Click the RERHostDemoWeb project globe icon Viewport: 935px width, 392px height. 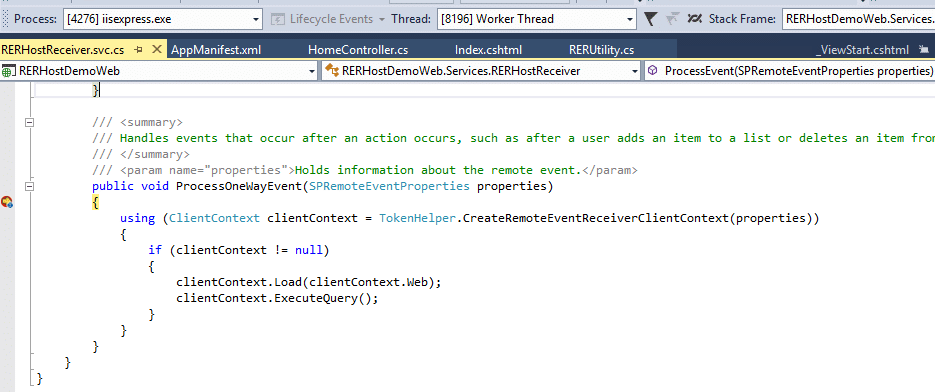8,72
